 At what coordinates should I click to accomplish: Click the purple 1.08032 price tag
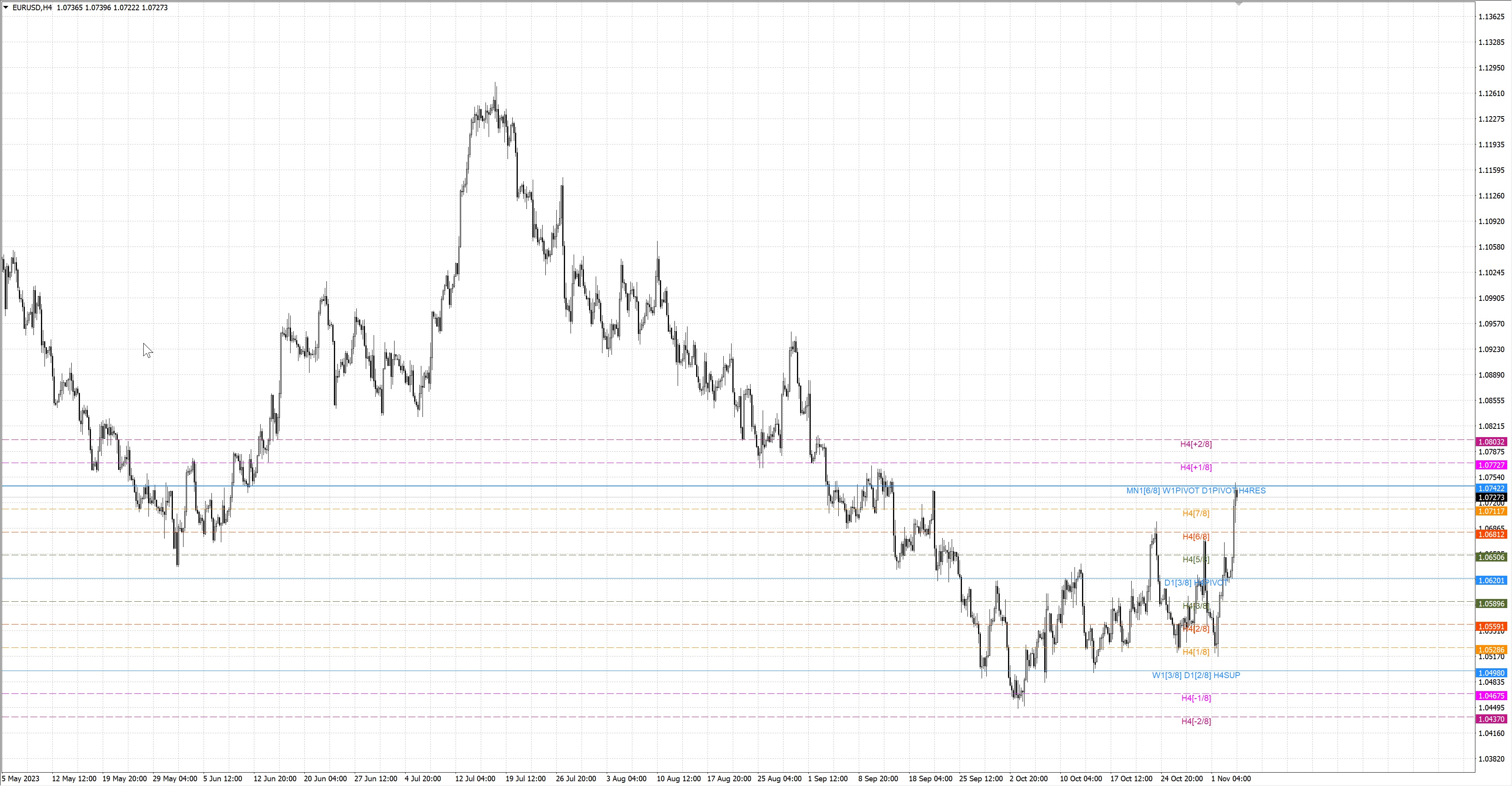pos(1491,442)
